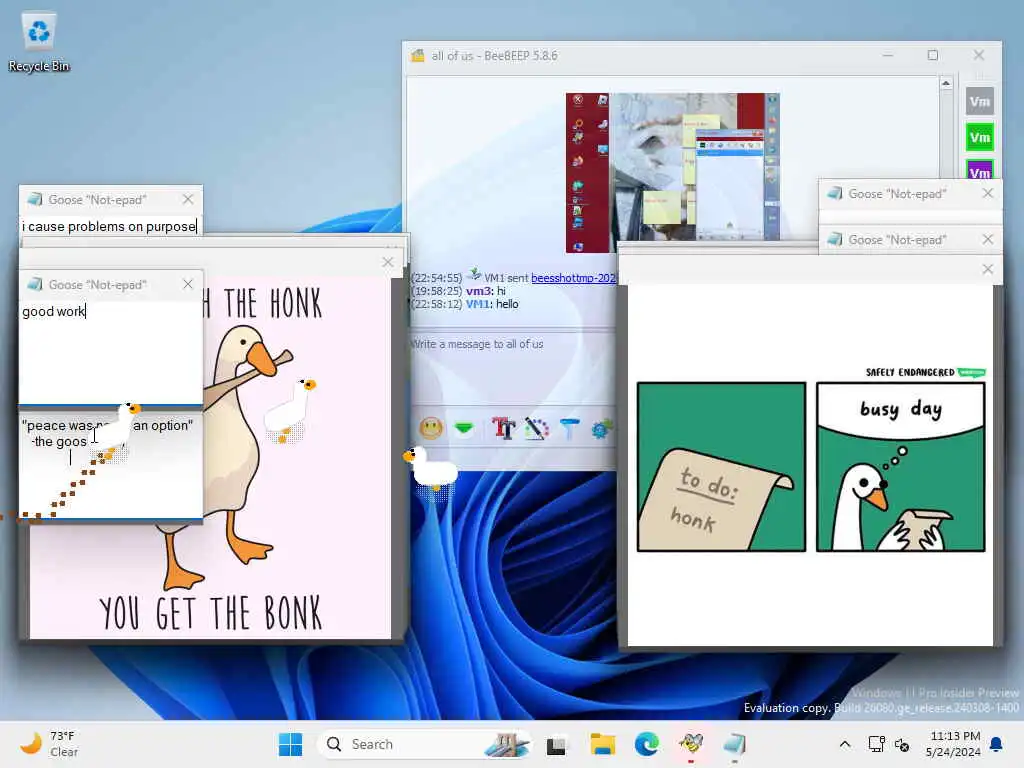Screen dimensions: 1024x768
Task: Open the green down-arrow menu in BeeBEEP toolbar
Action: point(464,428)
